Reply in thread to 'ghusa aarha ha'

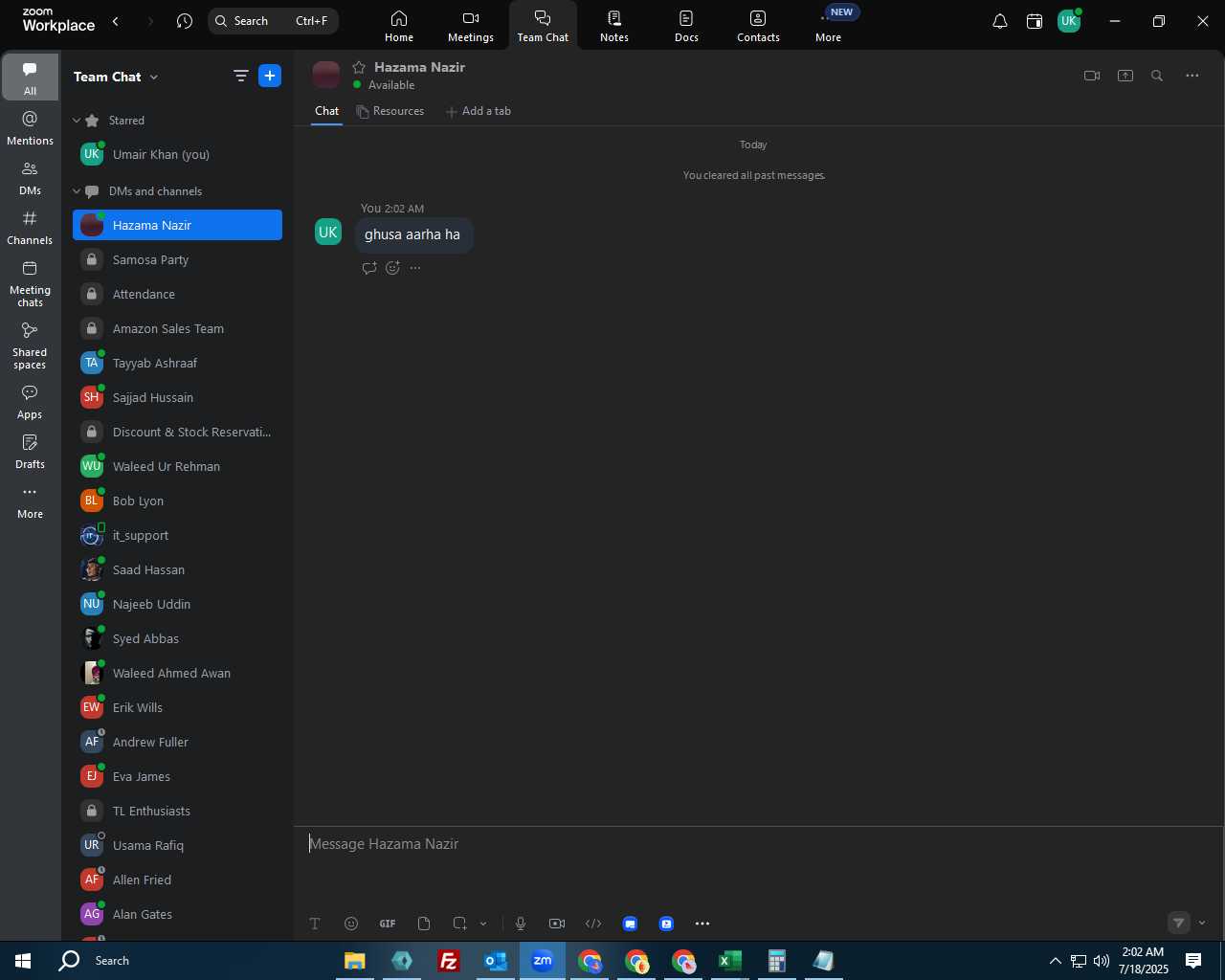(369, 268)
